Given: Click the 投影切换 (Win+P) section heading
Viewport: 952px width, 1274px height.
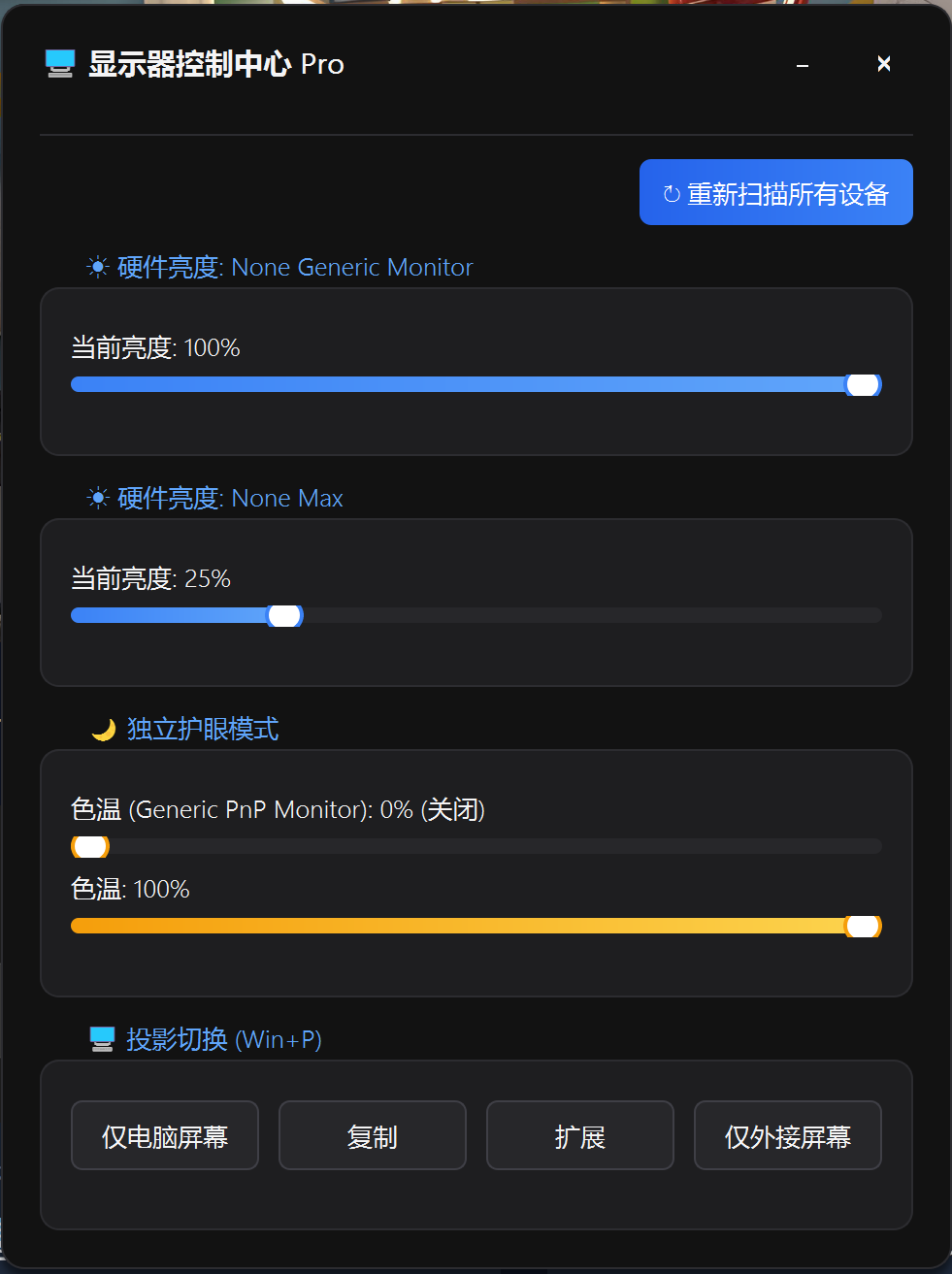Looking at the screenshot, I should click(220, 1038).
